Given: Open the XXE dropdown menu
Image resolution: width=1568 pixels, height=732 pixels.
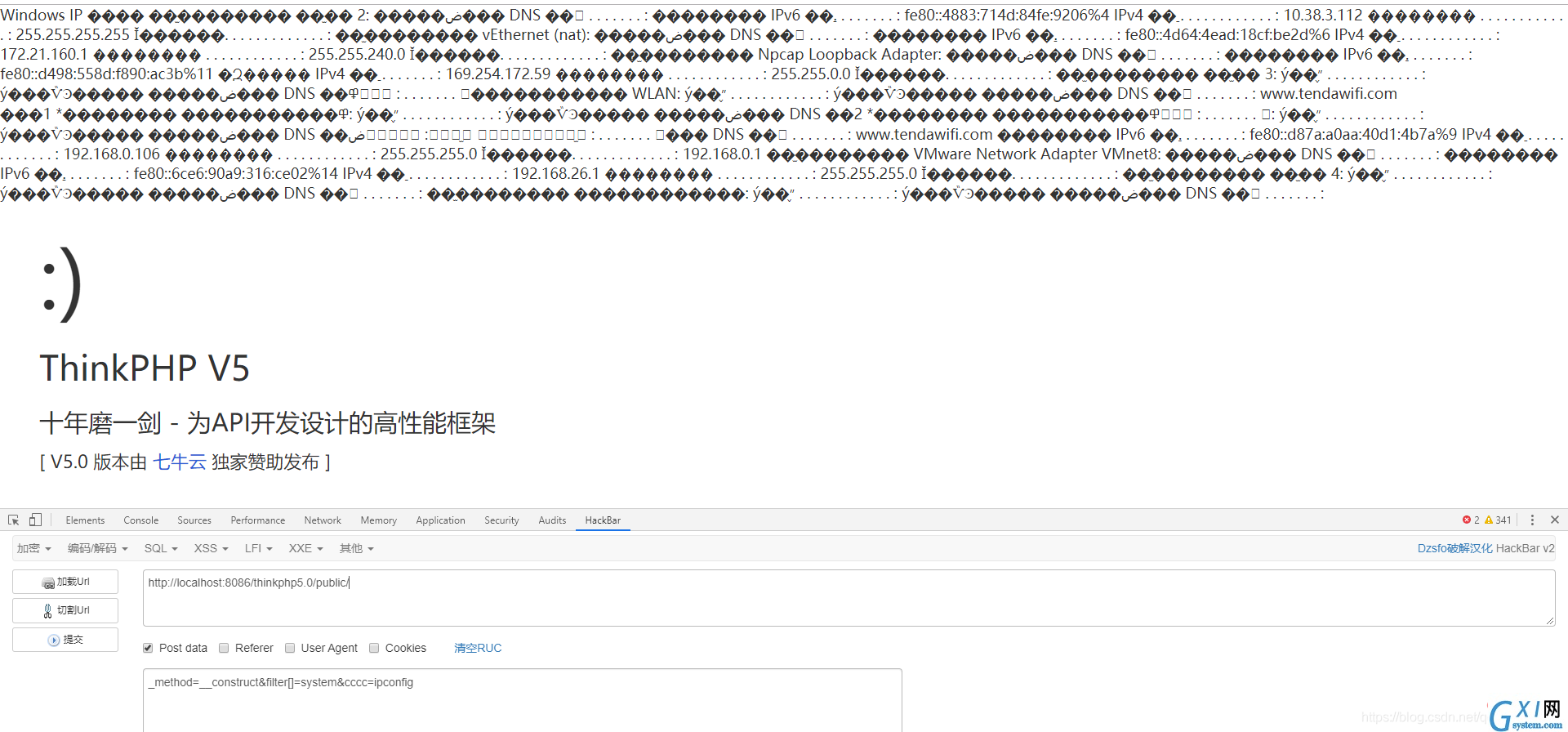Looking at the screenshot, I should 305,548.
